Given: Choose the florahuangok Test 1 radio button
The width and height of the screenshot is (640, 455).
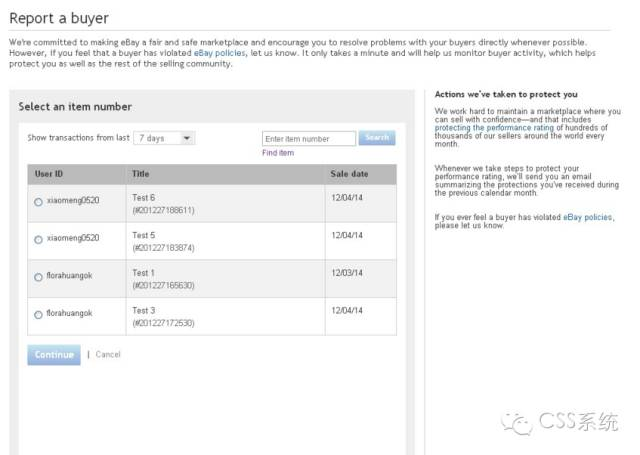Looking at the screenshot, I should (38, 277).
